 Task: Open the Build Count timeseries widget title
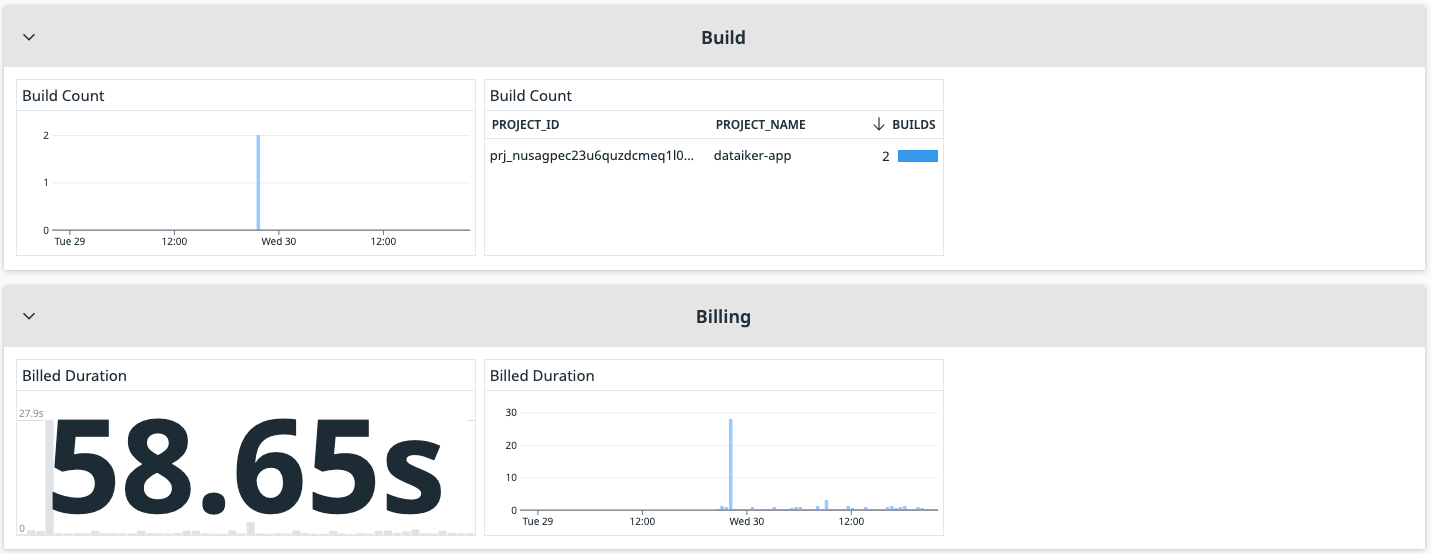coord(63,96)
